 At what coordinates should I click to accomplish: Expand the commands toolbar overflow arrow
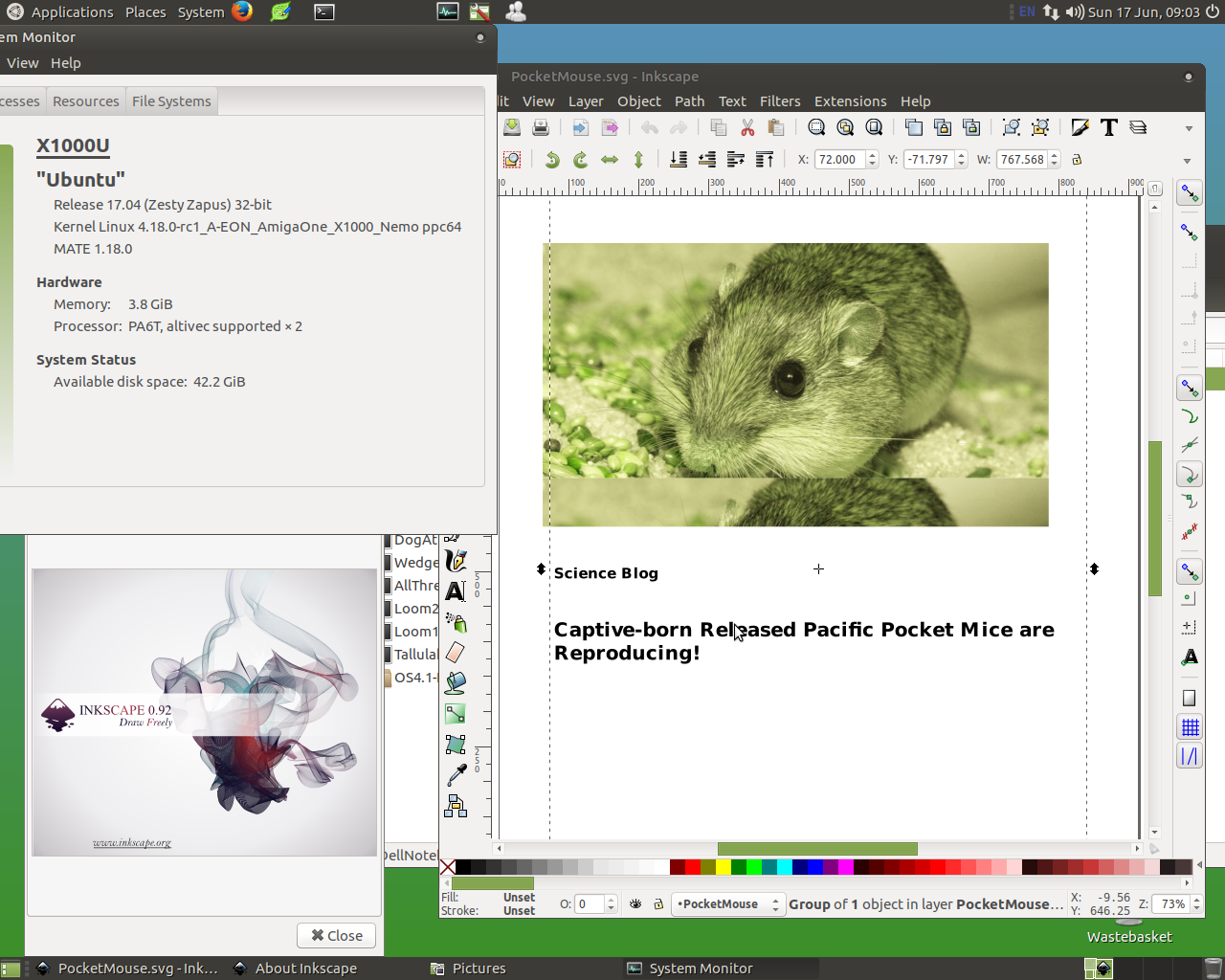(x=1189, y=128)
